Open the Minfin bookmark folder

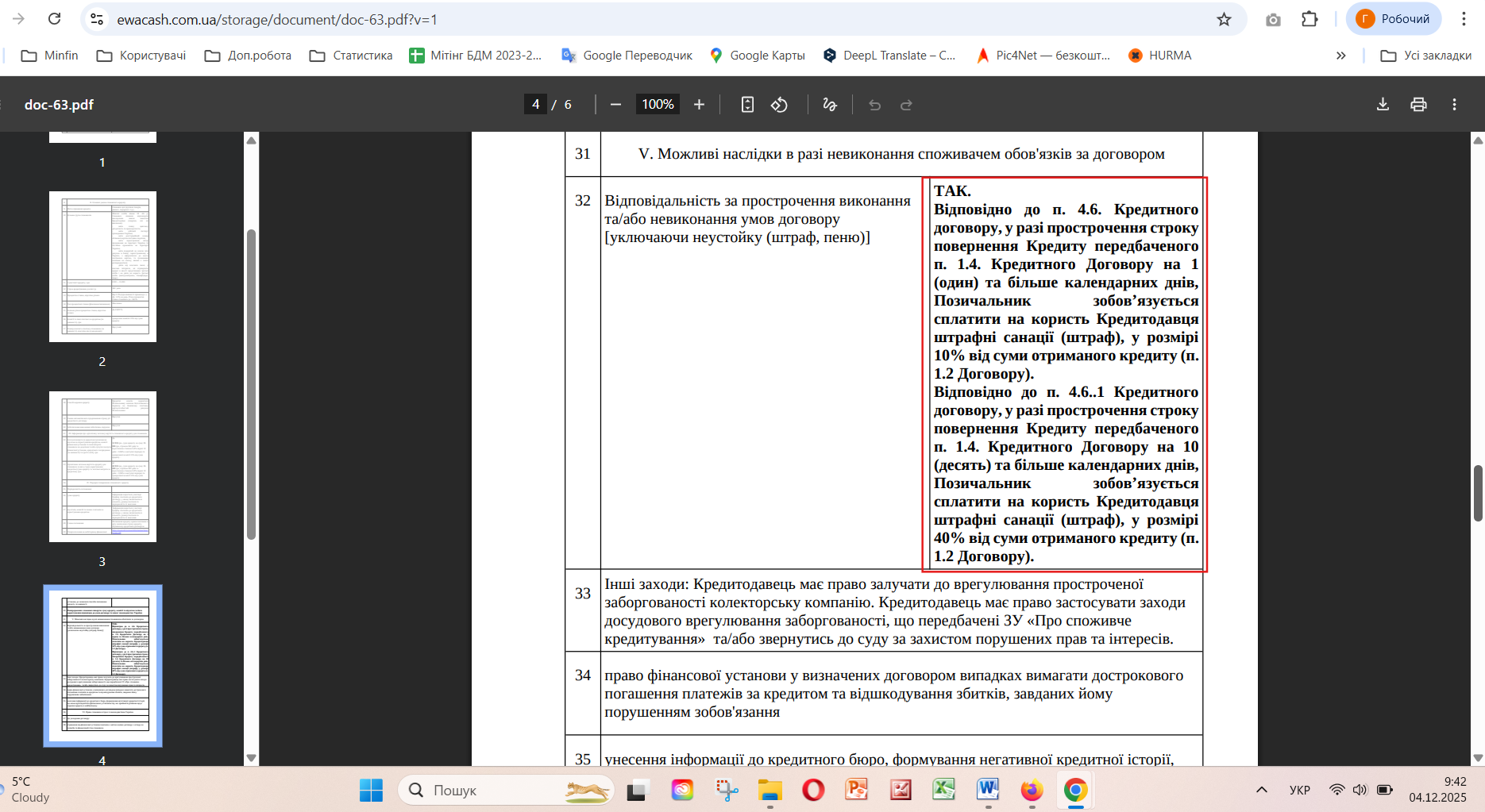(50, 56)
